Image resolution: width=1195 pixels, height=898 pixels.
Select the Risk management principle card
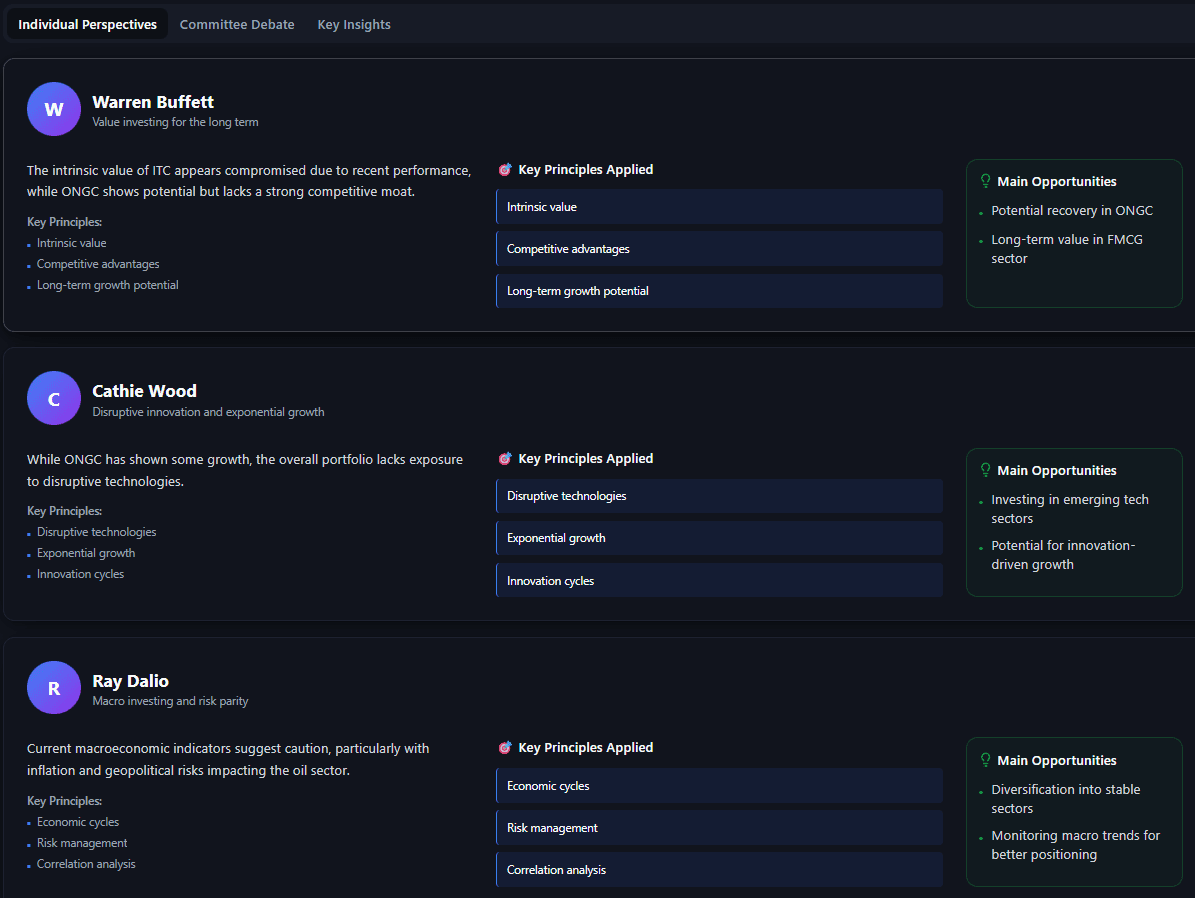(x=718, y=827)
